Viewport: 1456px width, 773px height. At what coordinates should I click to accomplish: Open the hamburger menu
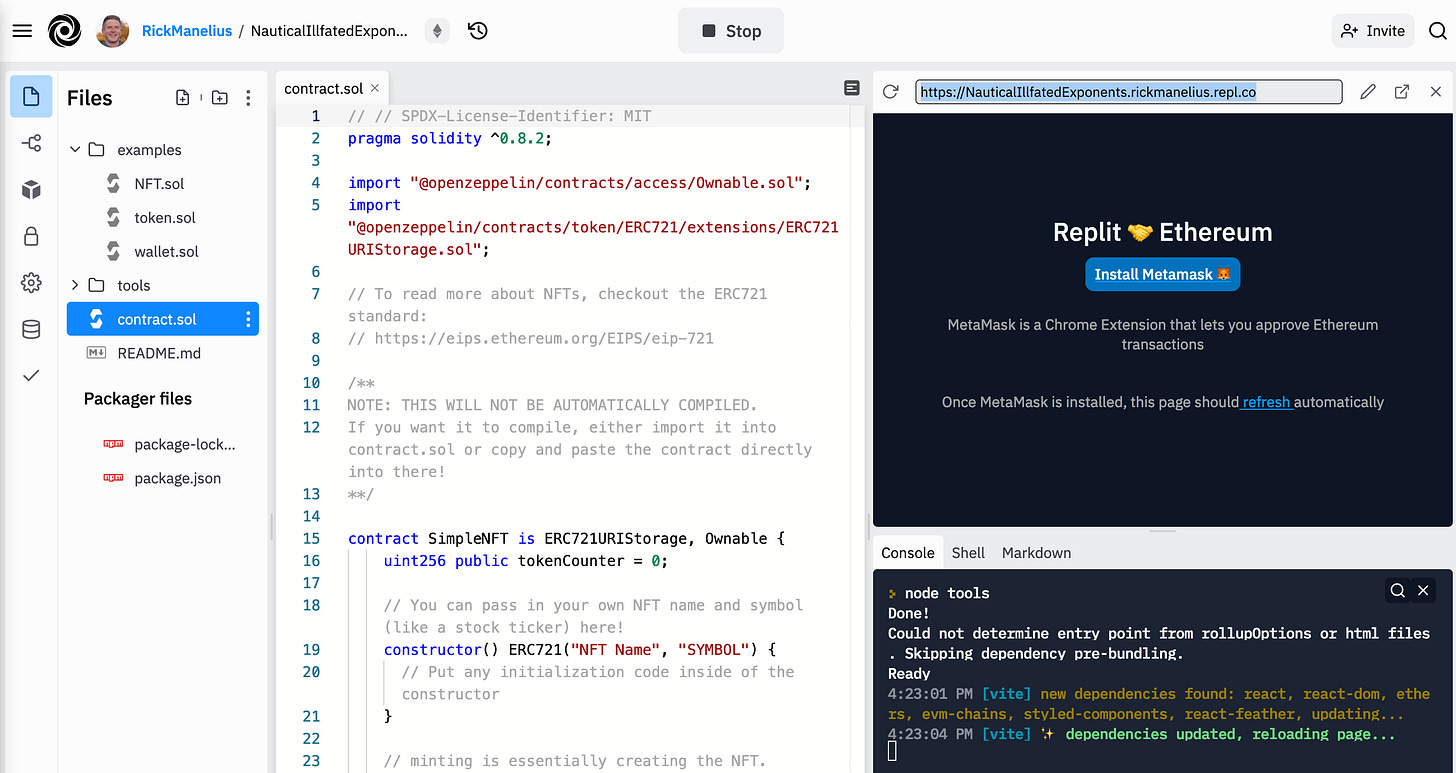pyautogui.click(x=22, y=31)
